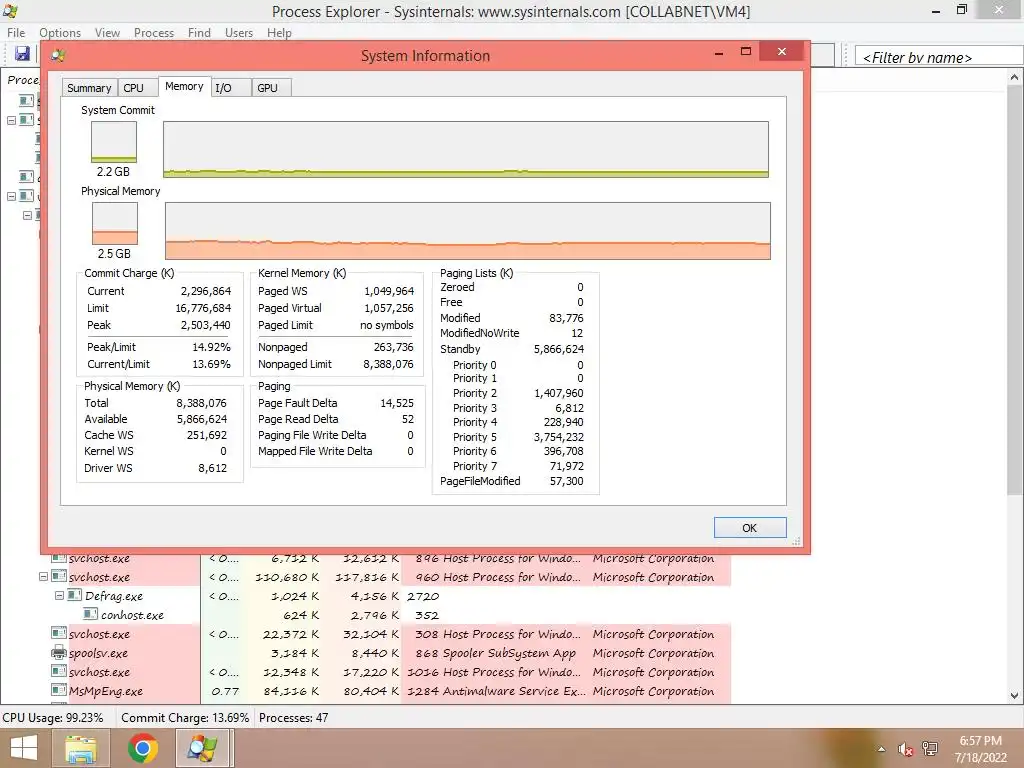The height and width of the screenshot is (768, 1024).
Task: Open the Help menu
Action: pos(280,33)
